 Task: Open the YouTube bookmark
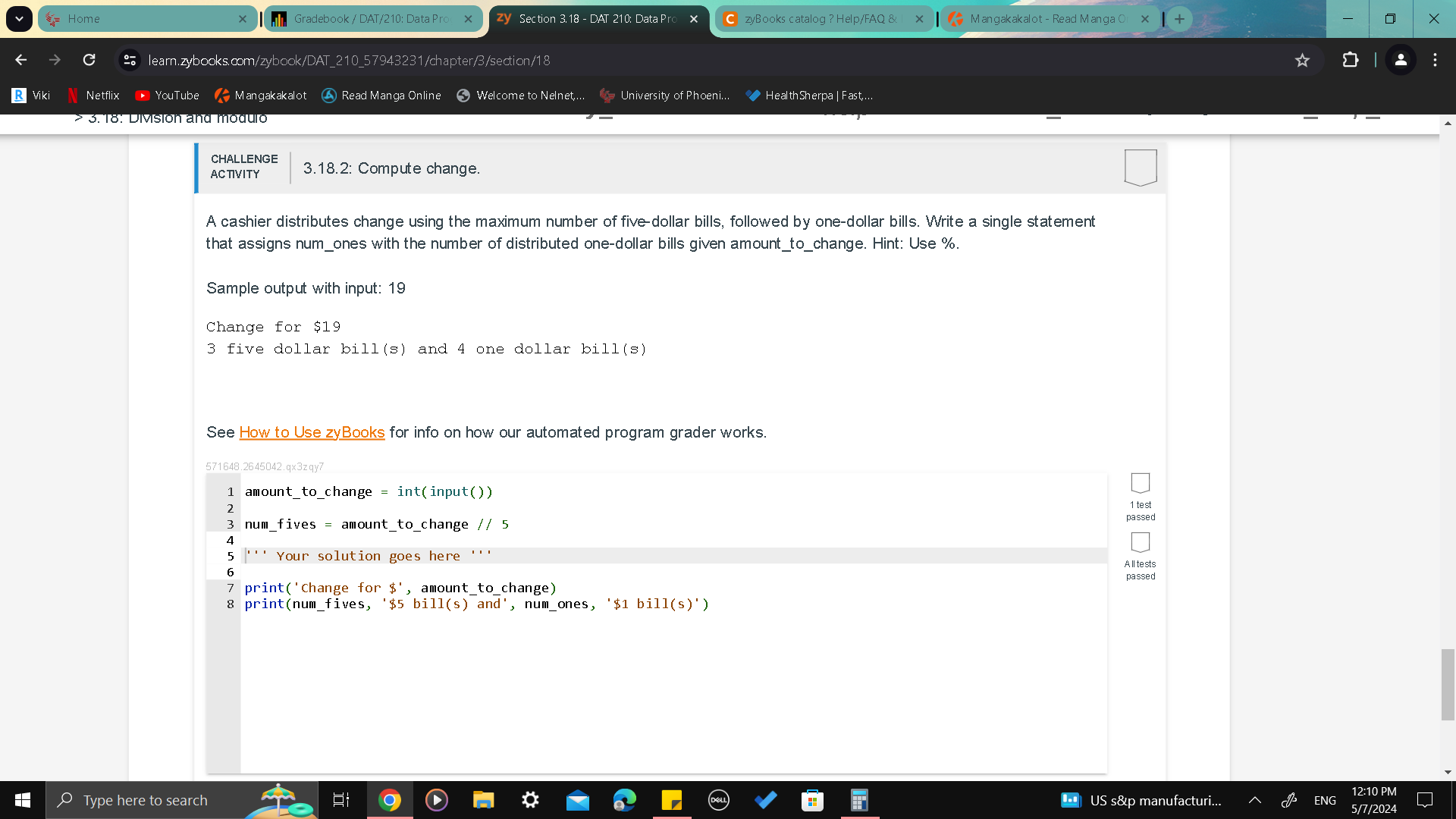pos(167,96)
